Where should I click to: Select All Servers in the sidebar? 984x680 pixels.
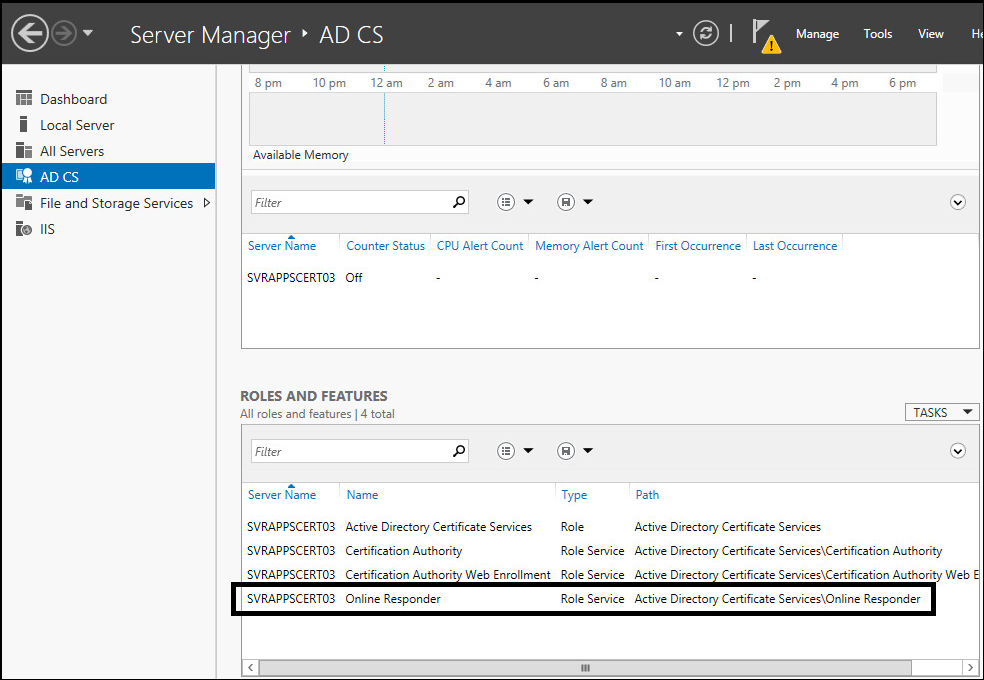[x=108, y=151]
